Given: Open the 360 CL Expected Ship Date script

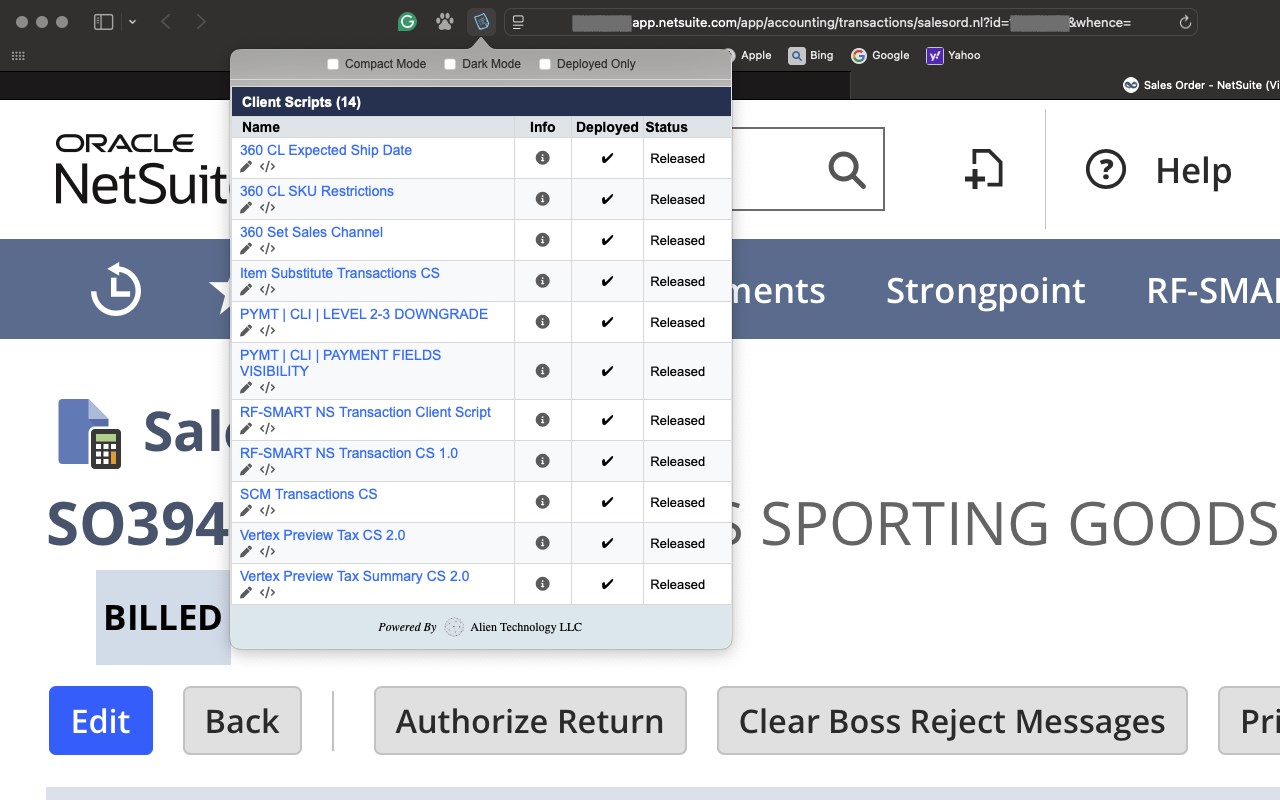Looking at the screenshot, I should 326,150.
